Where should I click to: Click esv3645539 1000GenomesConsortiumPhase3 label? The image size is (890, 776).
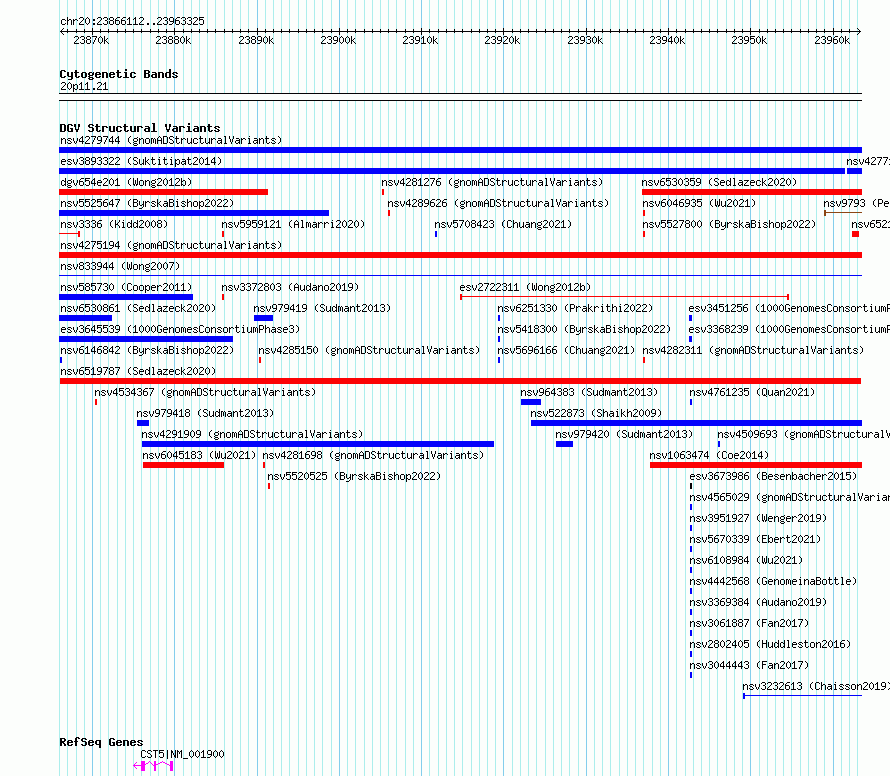click(x=180, y=329)
